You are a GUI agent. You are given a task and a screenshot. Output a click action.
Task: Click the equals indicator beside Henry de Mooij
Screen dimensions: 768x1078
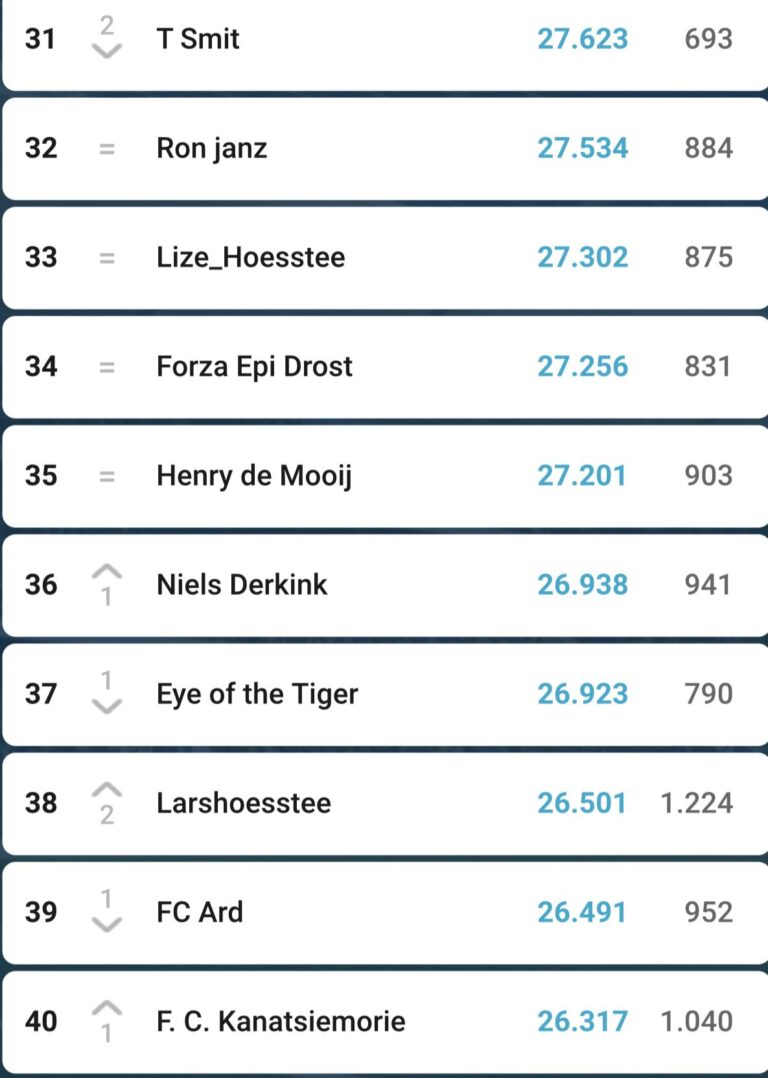point(107,476)
